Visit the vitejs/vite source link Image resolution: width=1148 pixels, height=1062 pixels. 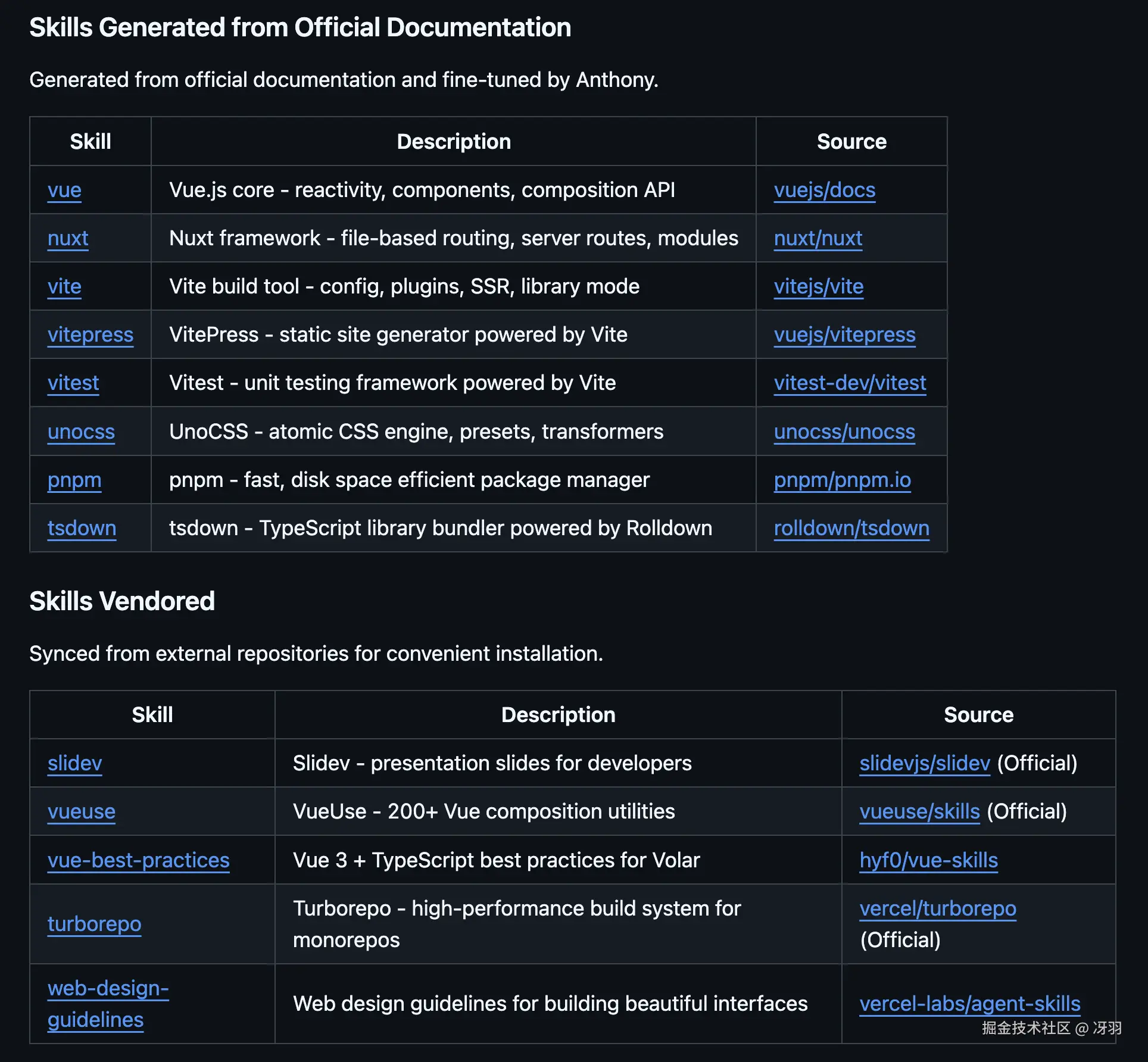click(x=818, y=287)
